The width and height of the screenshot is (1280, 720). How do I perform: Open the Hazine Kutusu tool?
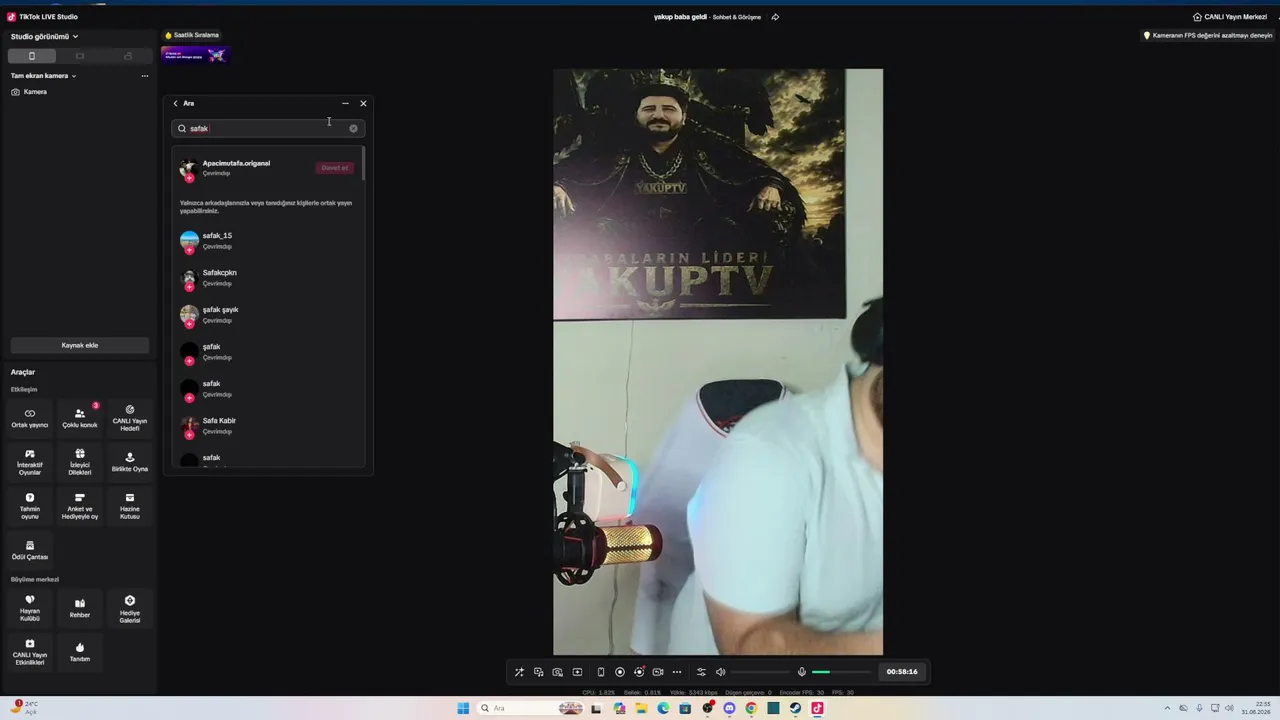tap(130, 505)
